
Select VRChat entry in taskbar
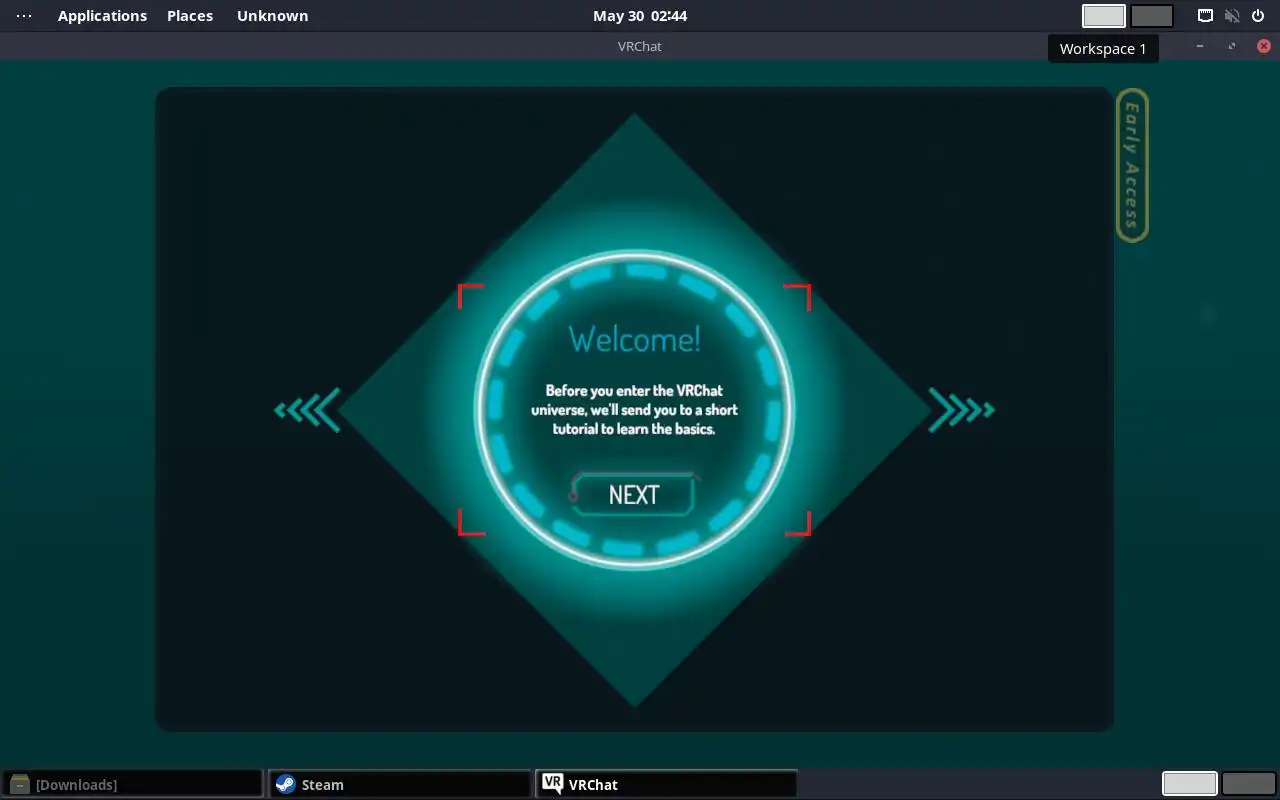pos(666,784)
